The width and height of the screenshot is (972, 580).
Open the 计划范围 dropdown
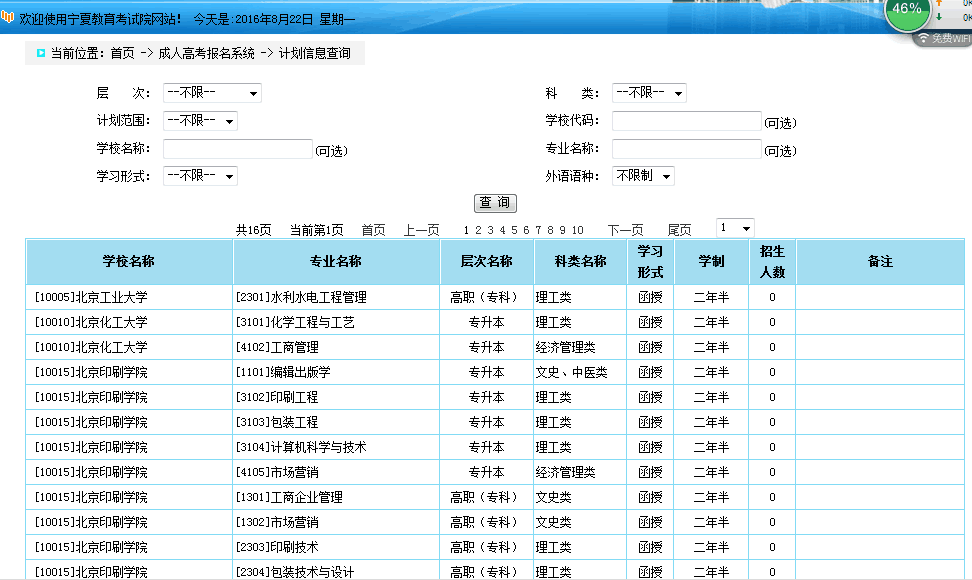200,121
